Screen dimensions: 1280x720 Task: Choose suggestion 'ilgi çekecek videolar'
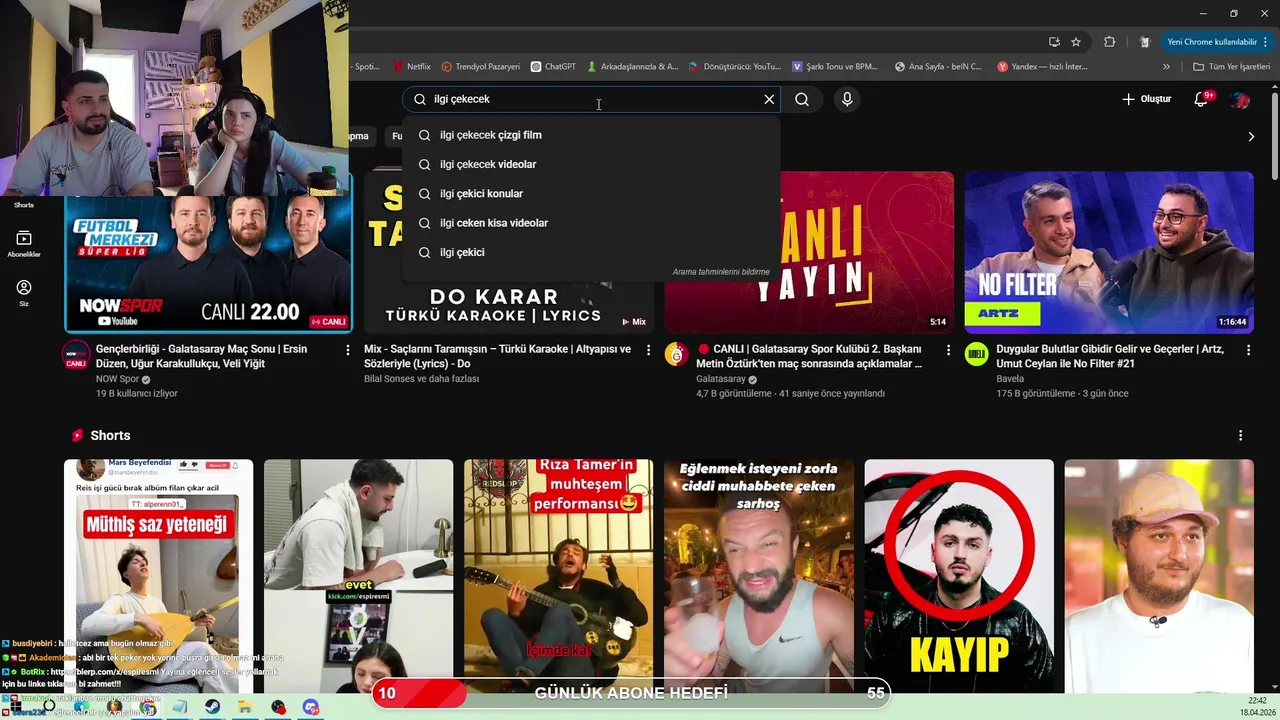pos(591,164)
